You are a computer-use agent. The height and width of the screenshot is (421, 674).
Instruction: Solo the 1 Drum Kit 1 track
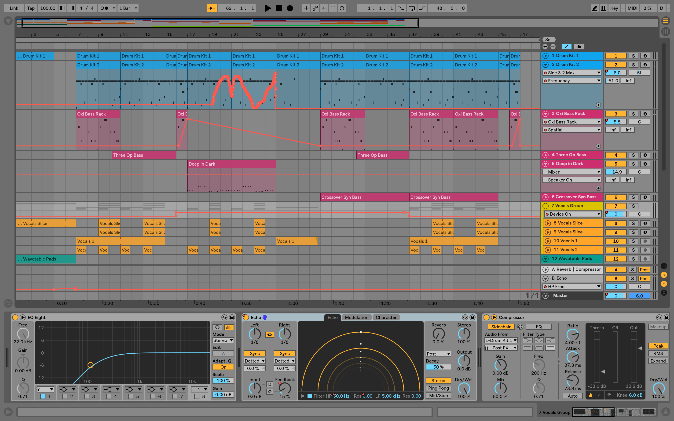coord(633,56)
